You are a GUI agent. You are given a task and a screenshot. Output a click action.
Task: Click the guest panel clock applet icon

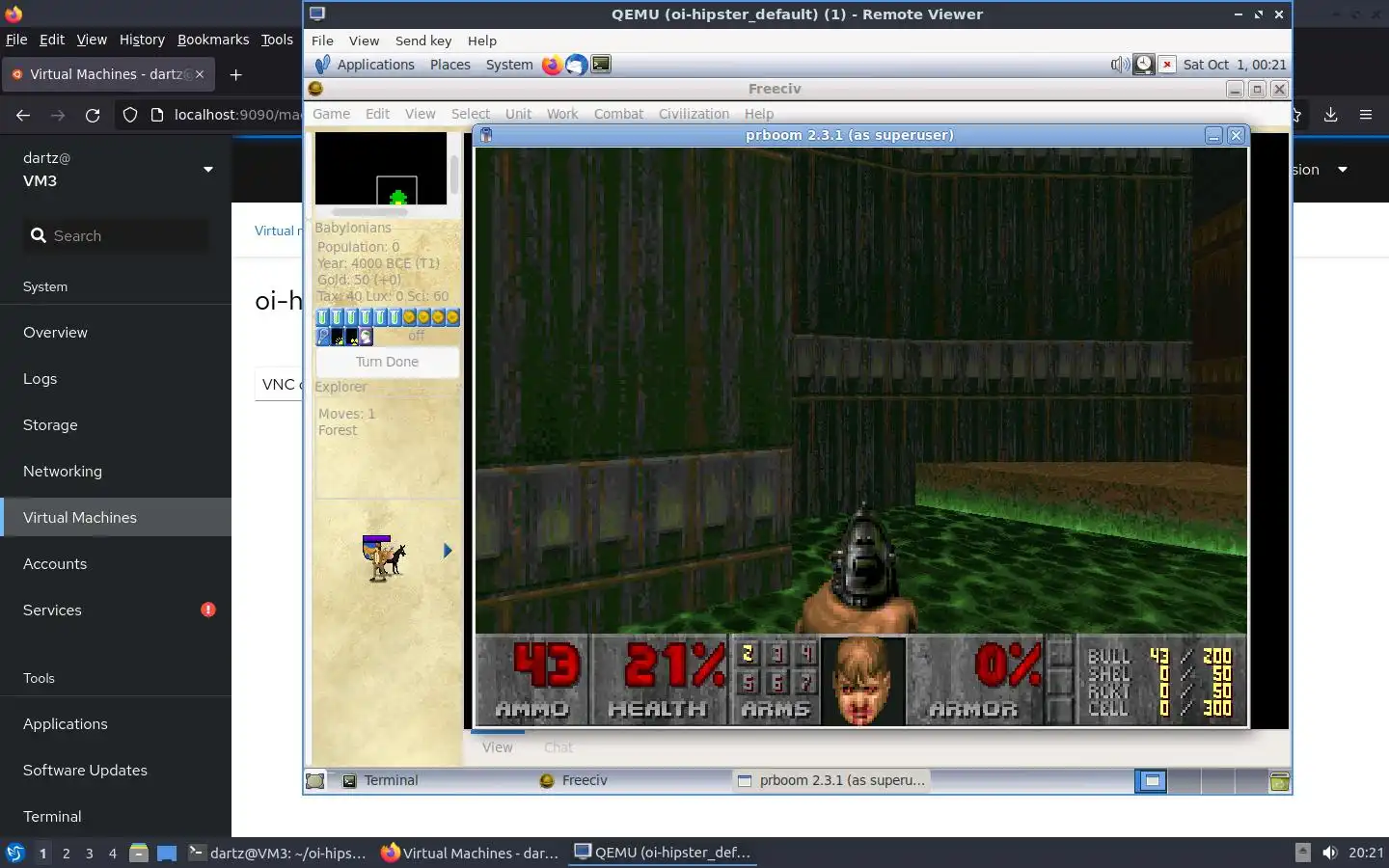click(1143, 65)
